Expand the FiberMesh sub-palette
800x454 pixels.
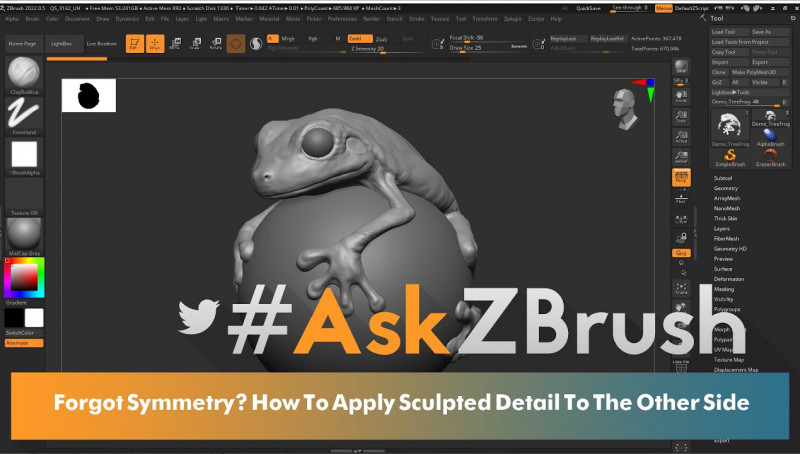[726, 238]
